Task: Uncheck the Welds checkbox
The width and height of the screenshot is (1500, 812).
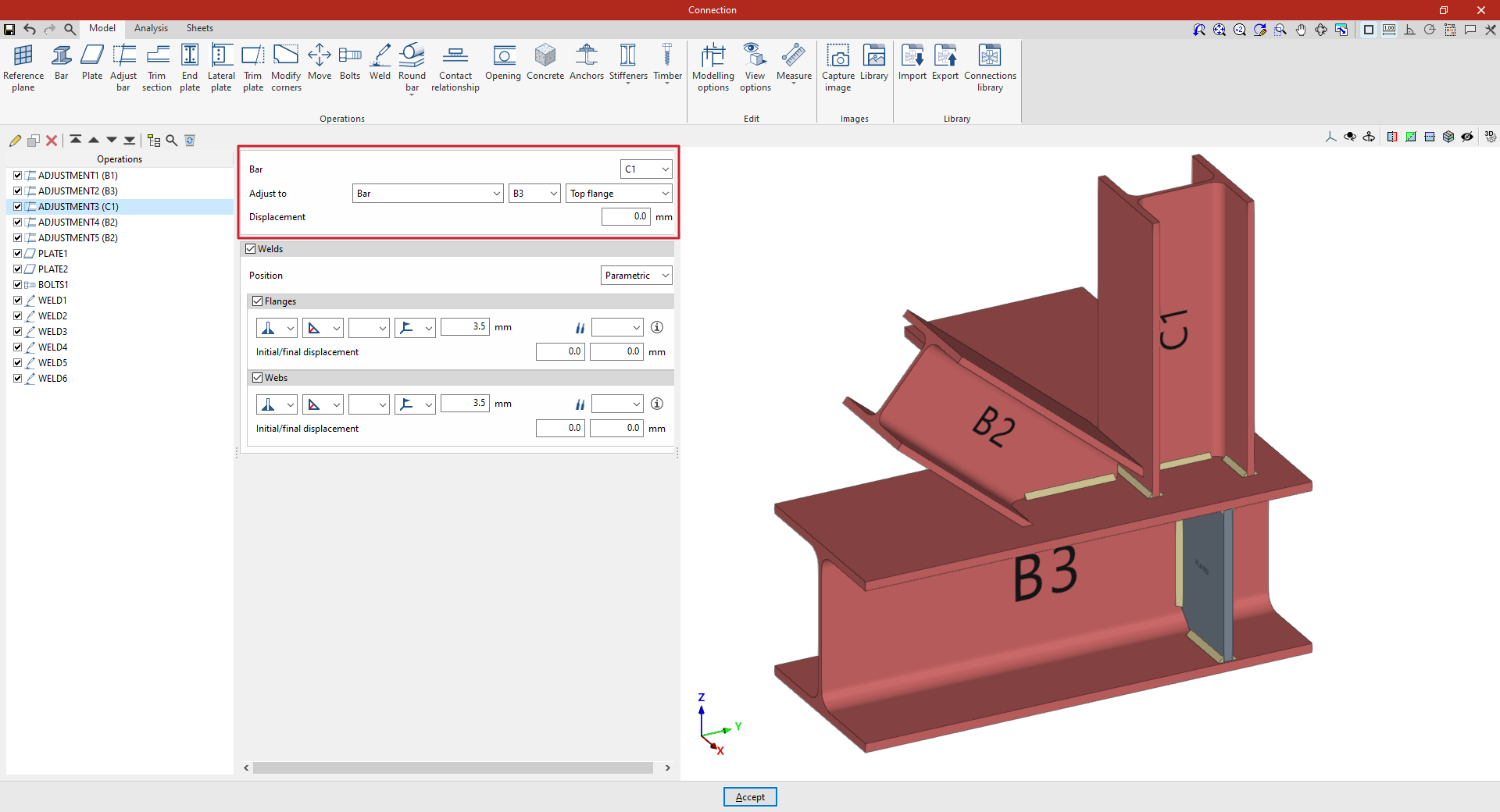Action: (251, 249)
